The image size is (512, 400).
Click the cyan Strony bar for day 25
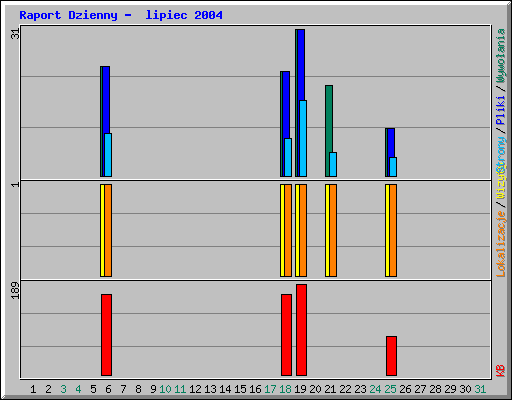point(393,167)
